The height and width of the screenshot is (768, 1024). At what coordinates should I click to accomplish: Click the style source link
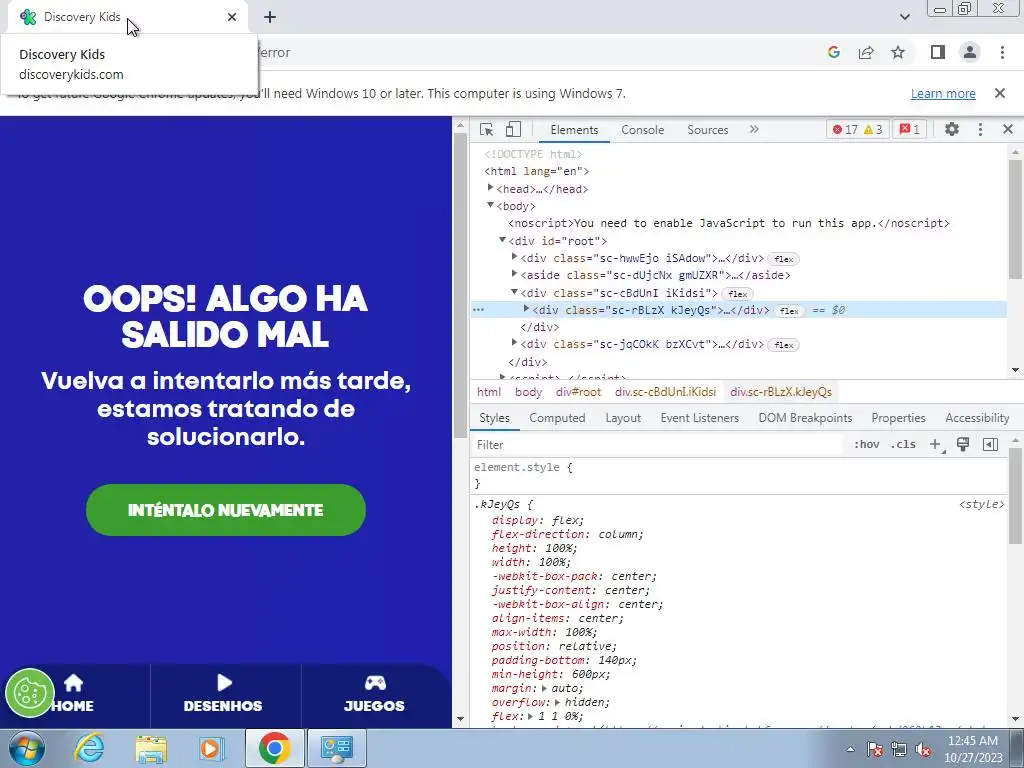[981, 504]
